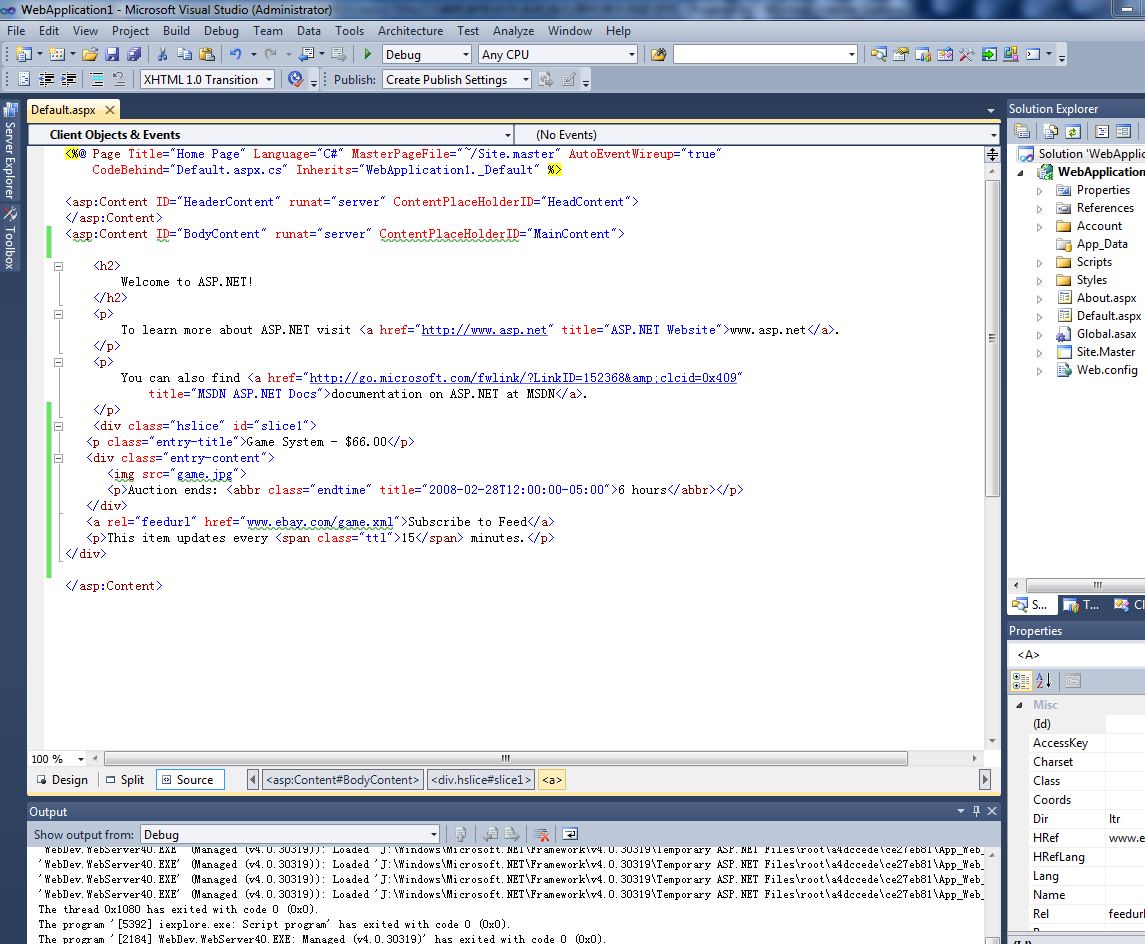Open the Server Explorer side panel tab

coord(10,150)
